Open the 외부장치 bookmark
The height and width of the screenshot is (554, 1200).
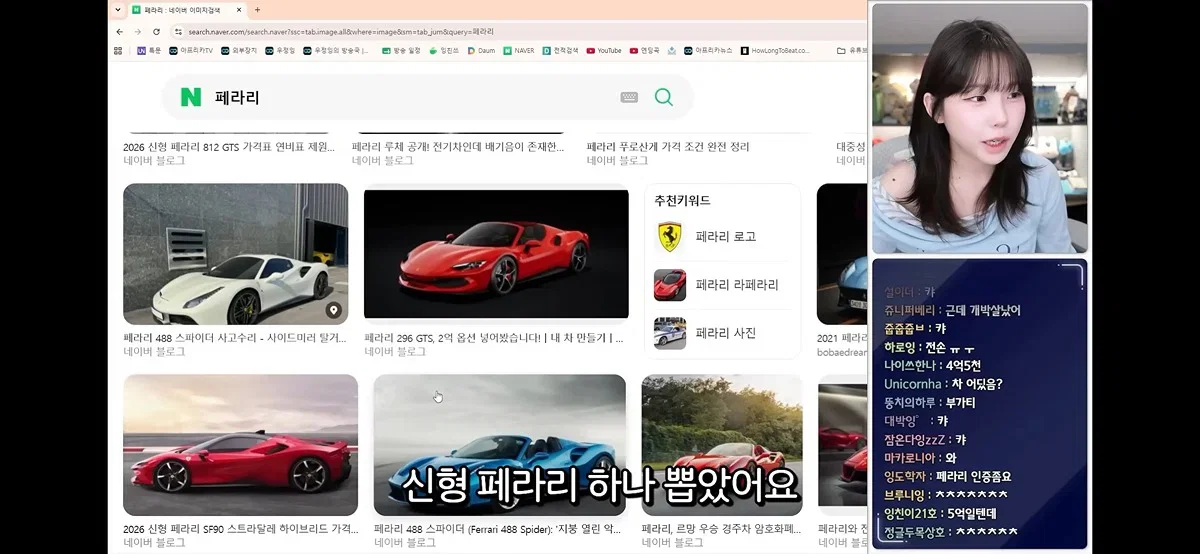[x=237, y=50]
